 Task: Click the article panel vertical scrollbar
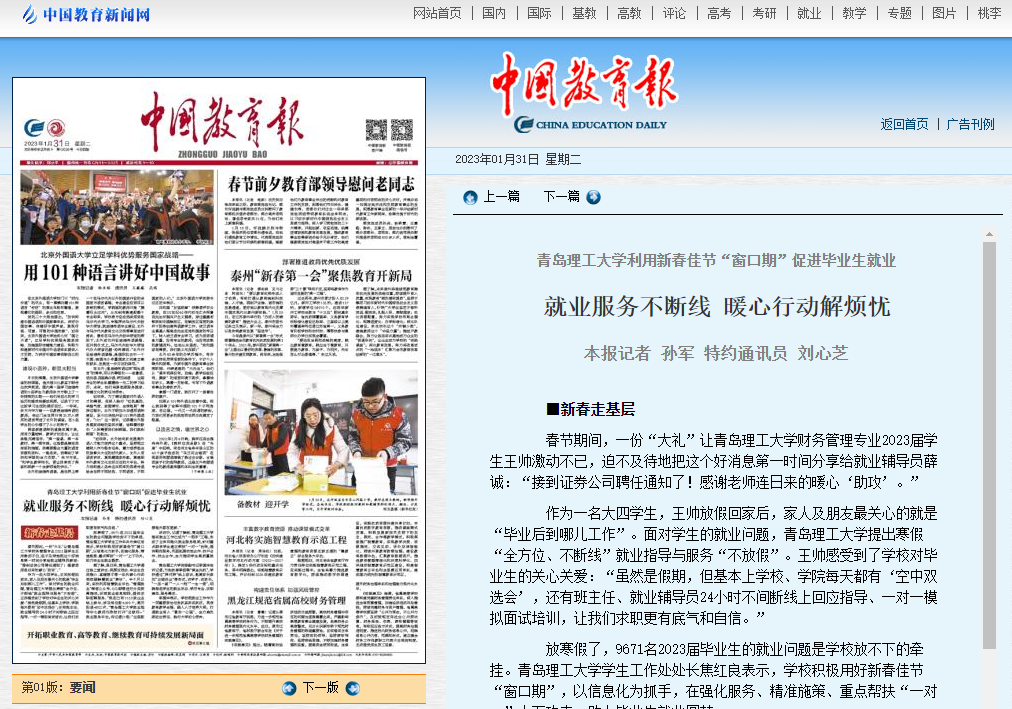(989, 450)
